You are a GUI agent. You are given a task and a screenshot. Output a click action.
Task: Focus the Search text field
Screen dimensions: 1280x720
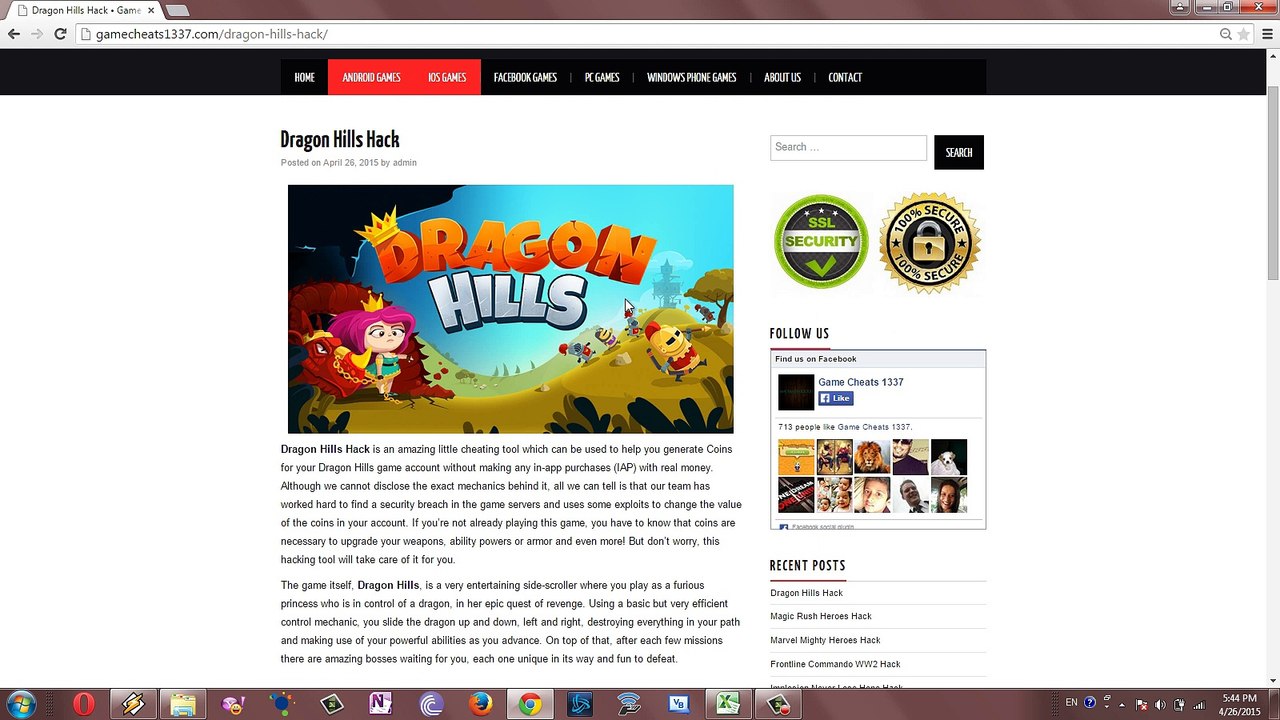pos(848,147)
